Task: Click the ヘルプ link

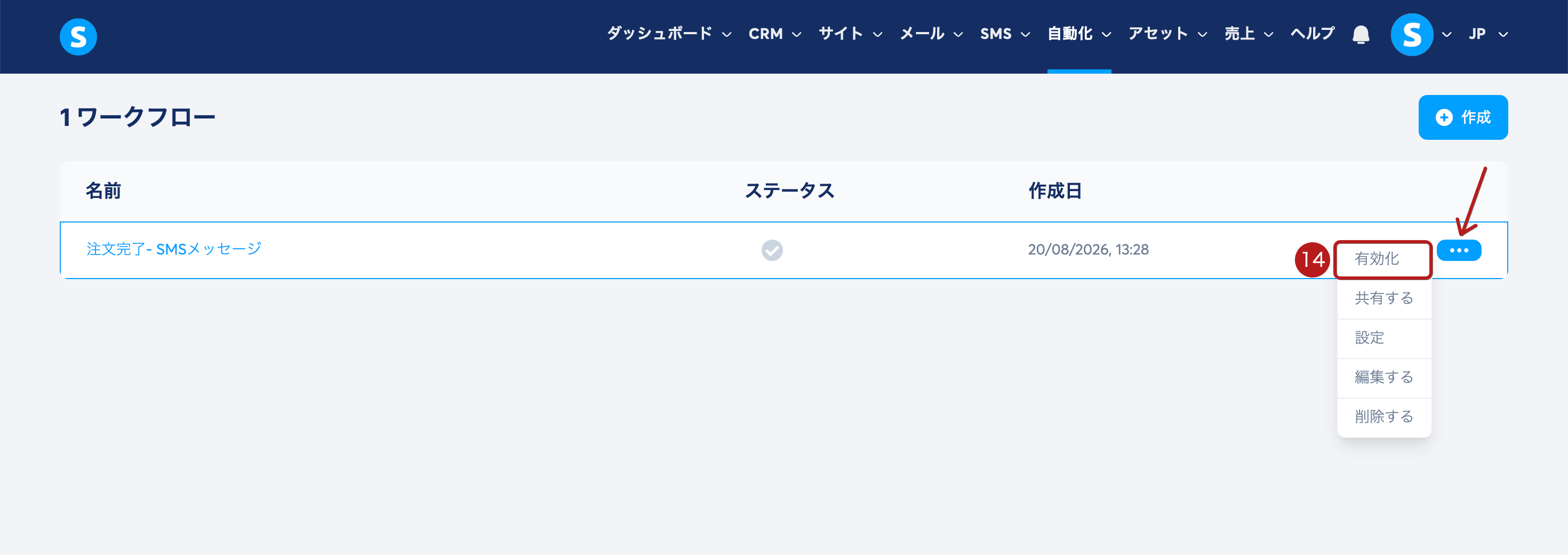Action: tap(1313, 34)
